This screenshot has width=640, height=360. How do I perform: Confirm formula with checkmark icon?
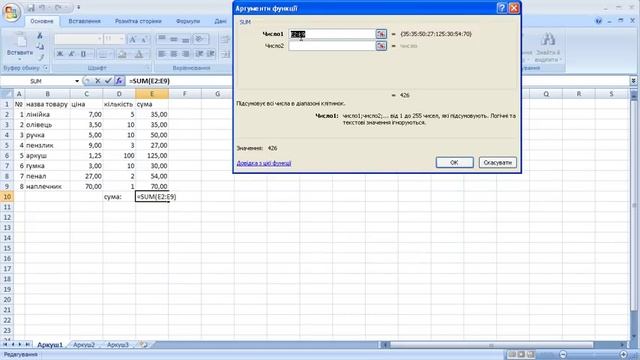point(108,81)
